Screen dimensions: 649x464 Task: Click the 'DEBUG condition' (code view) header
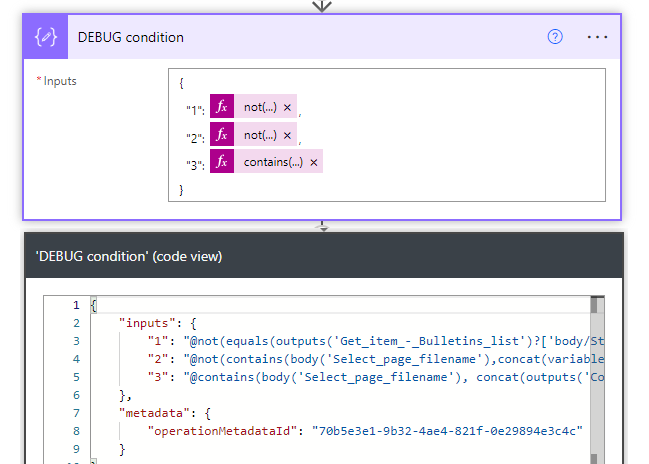(129, 256)
